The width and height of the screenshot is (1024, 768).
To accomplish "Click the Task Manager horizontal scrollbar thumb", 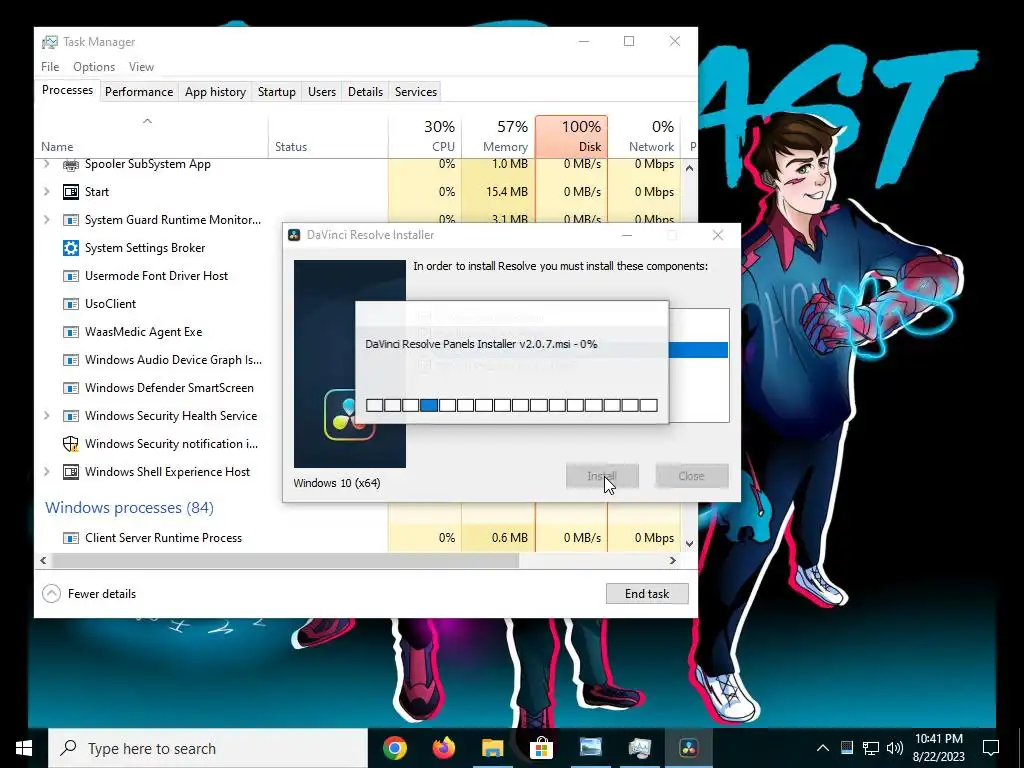I will coord(285,560).
